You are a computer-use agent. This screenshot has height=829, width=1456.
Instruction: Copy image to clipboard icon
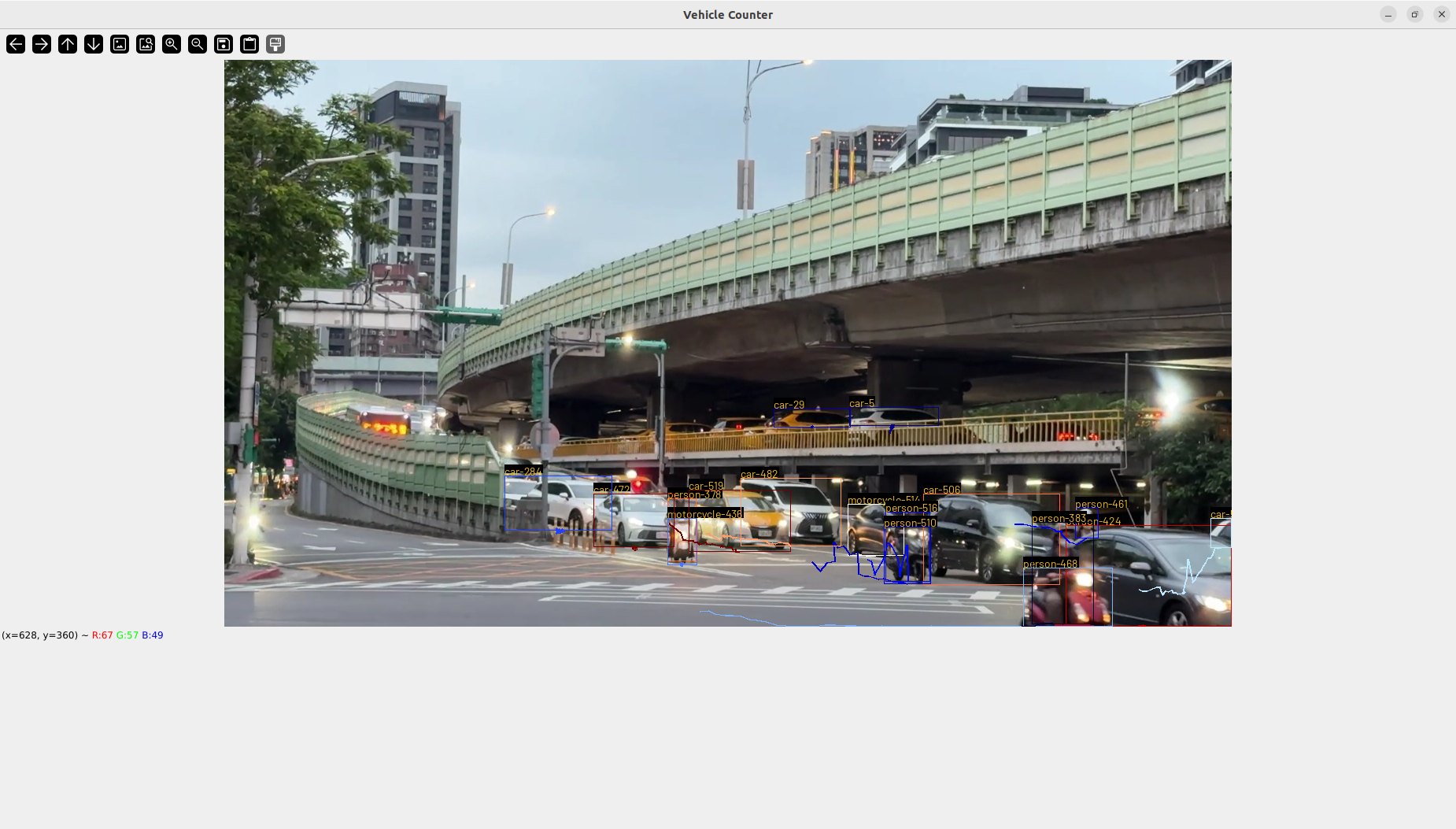249,44
